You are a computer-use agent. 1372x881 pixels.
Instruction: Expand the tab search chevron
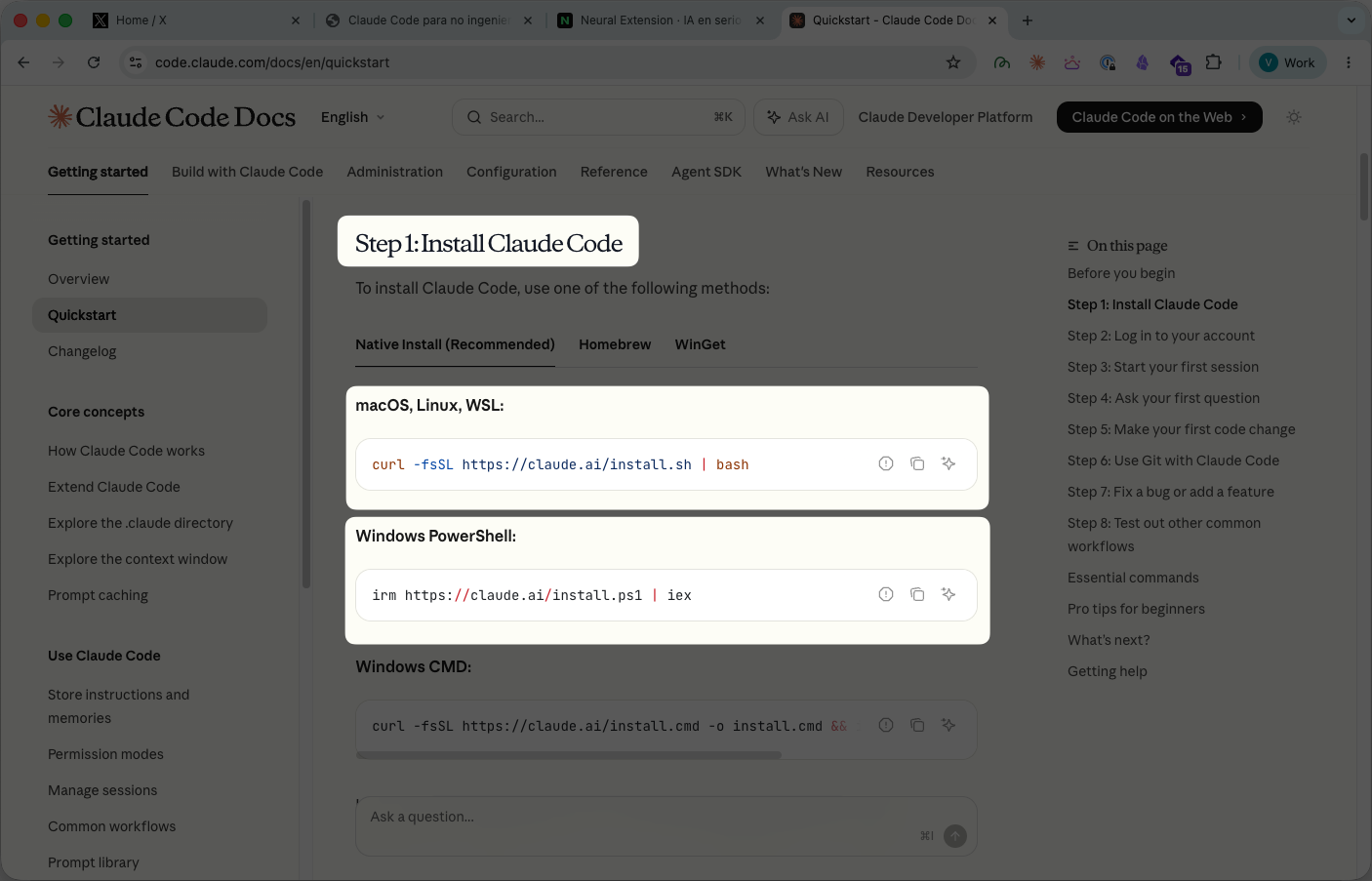point(1351,20)
